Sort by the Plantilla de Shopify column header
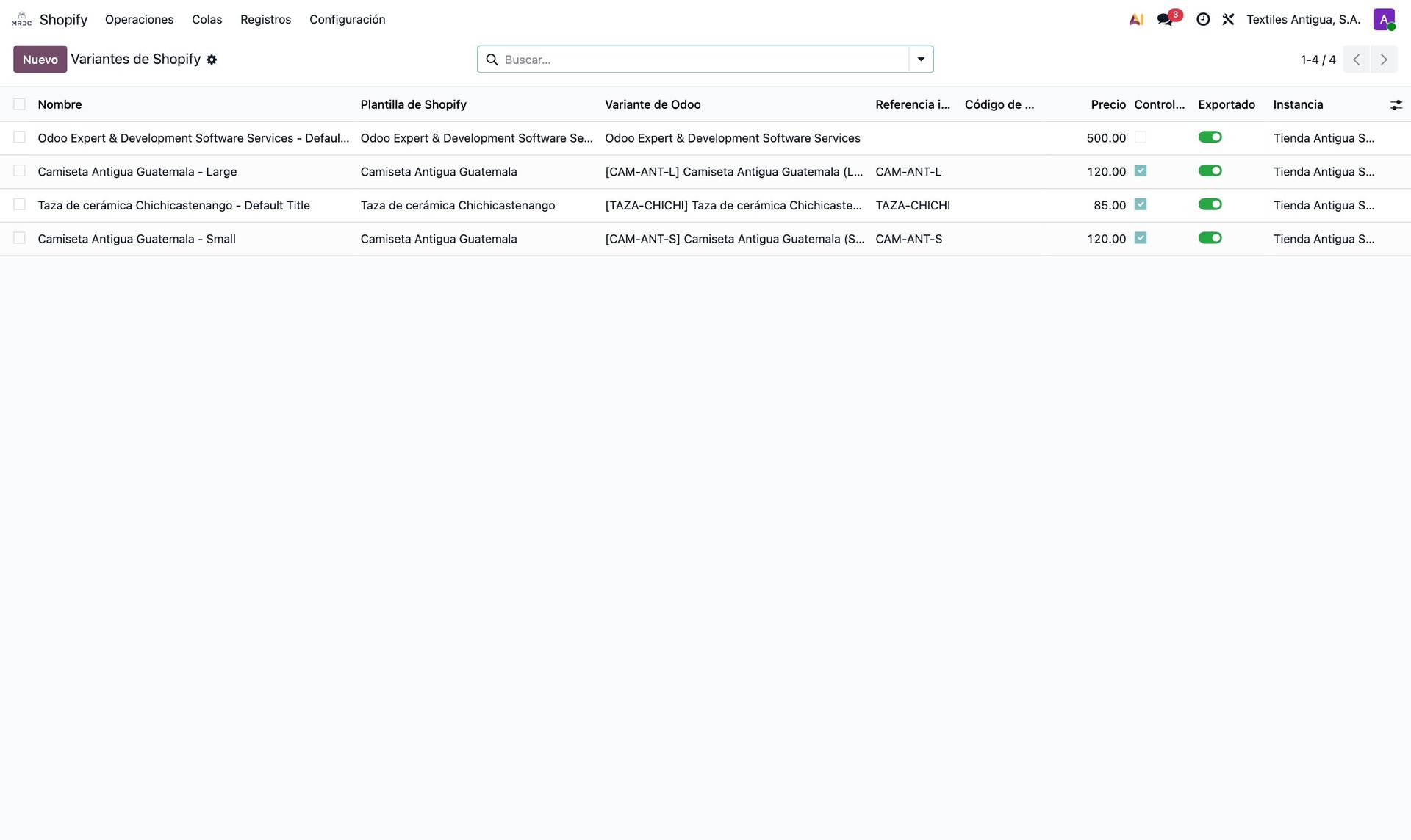 point(413,104)
